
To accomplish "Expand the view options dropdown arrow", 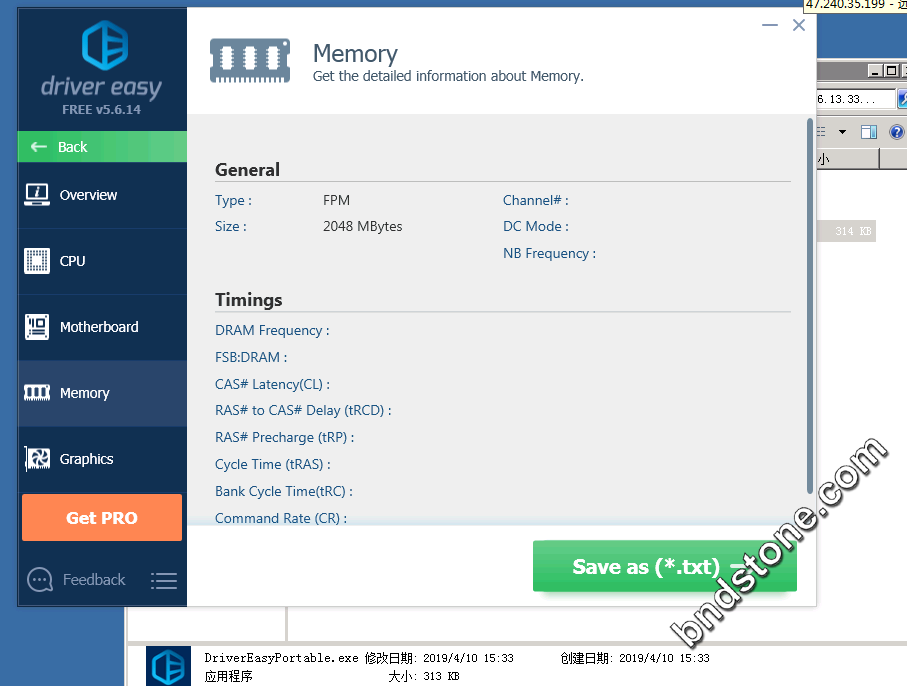I will [842, 132].
